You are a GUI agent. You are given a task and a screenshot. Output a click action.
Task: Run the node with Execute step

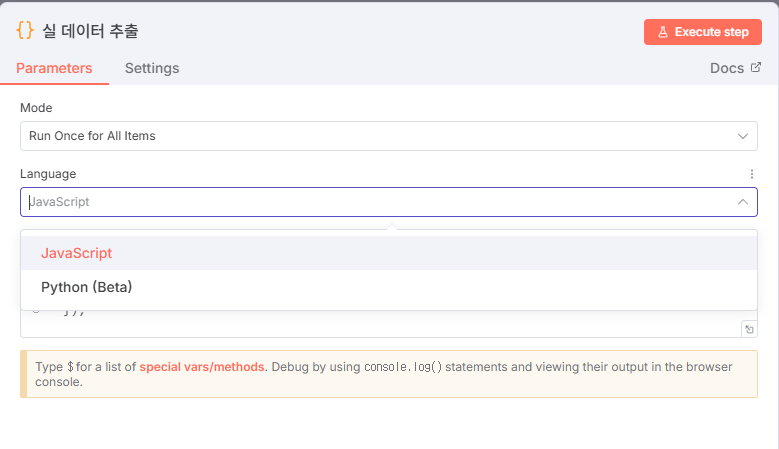tap(702, 32)
